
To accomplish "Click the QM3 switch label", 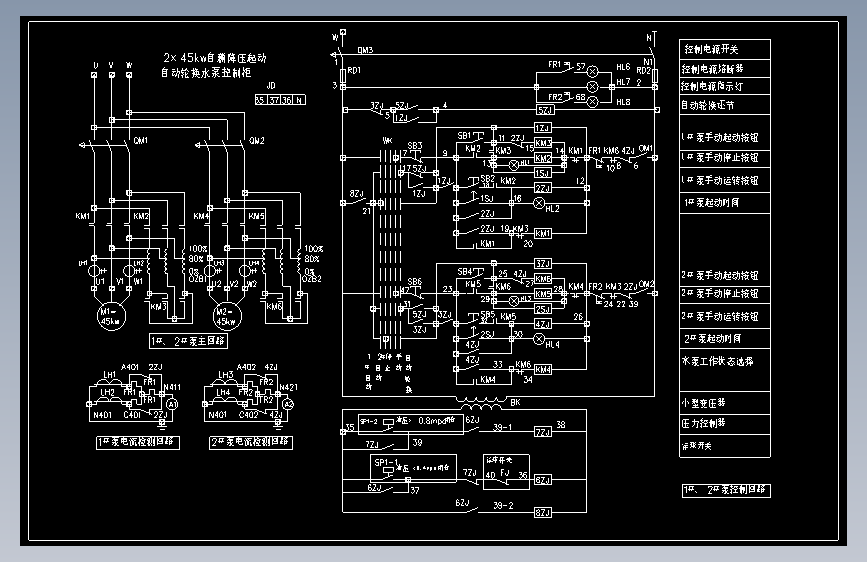I will click(x=365, y=50).
